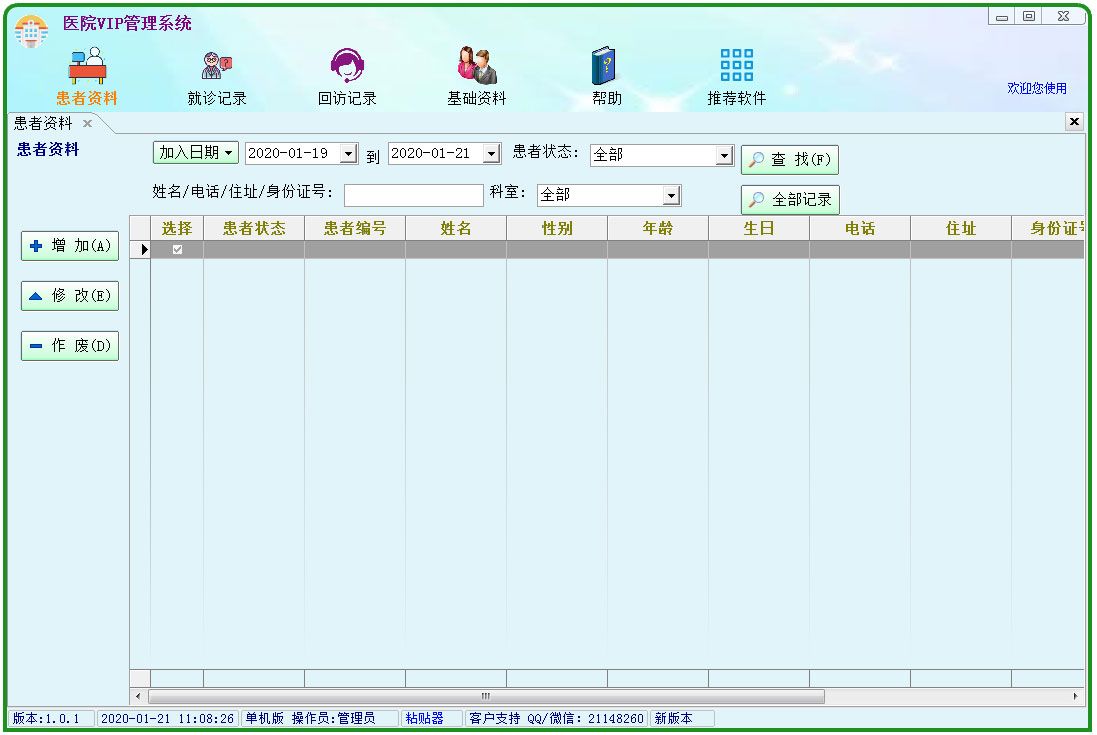Viewport: 1097px width, 735px height.
Task: Open the 就诊记录 visit records icon
Action: (x=216, y=67)
